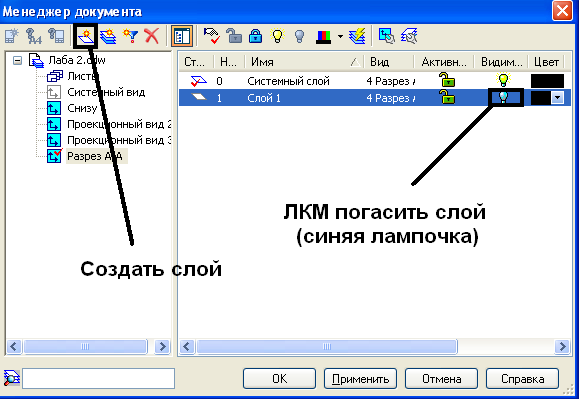Image resolution: width=585 pixels, height=399 pixels.
Task: Click layer list right scroll arrow
Action: tap(562, 347)
